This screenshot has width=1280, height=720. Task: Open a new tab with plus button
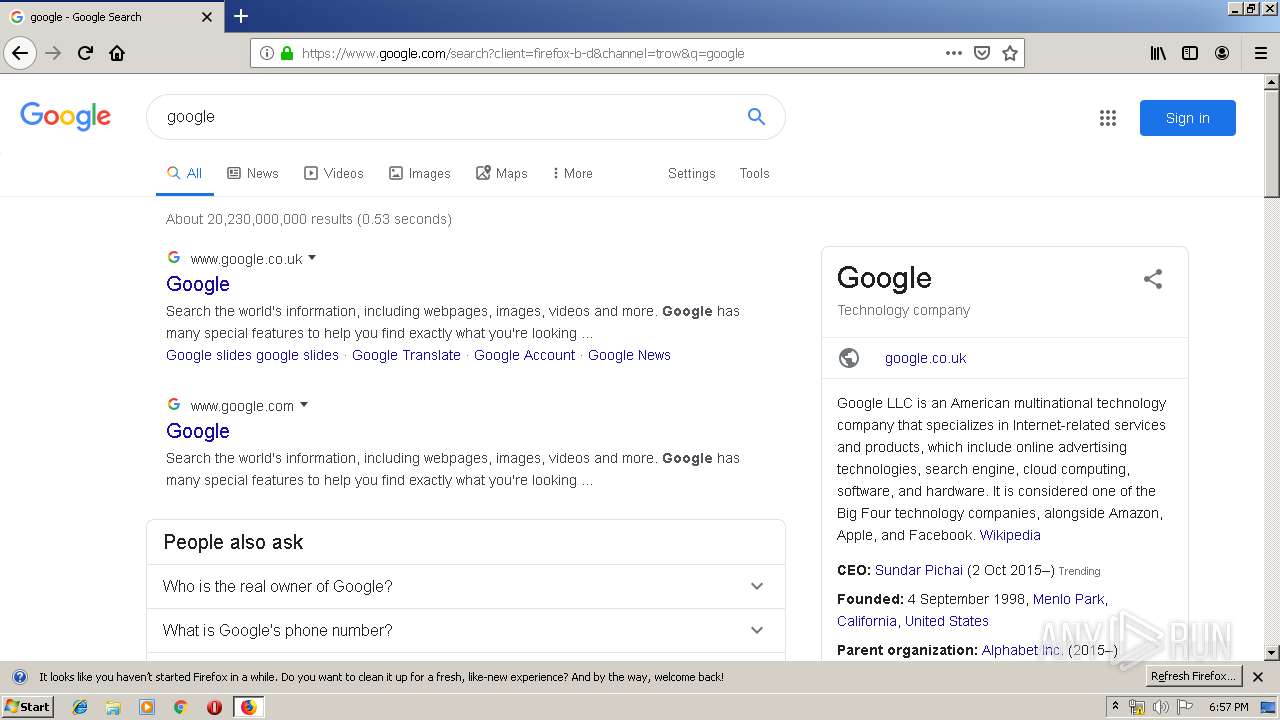point(241,16)
